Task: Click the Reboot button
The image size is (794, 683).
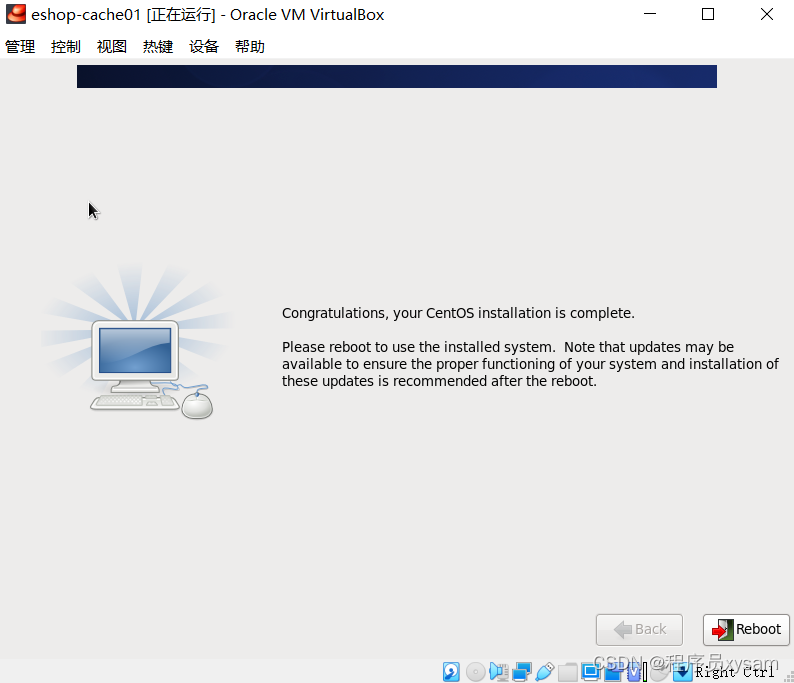Action: (x=746, y=629)
